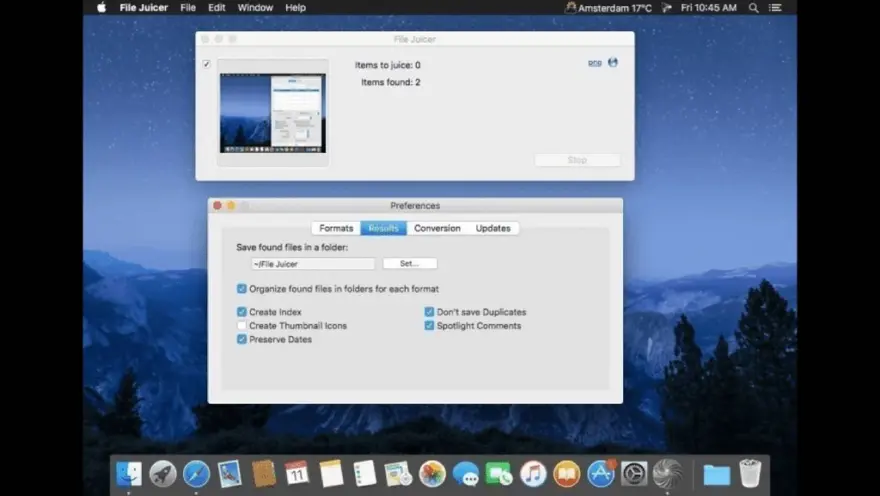The image size is (880, 496).
Task: Toggle the checkbox beside the screenshot thumbnail
Action: point(207,64)
